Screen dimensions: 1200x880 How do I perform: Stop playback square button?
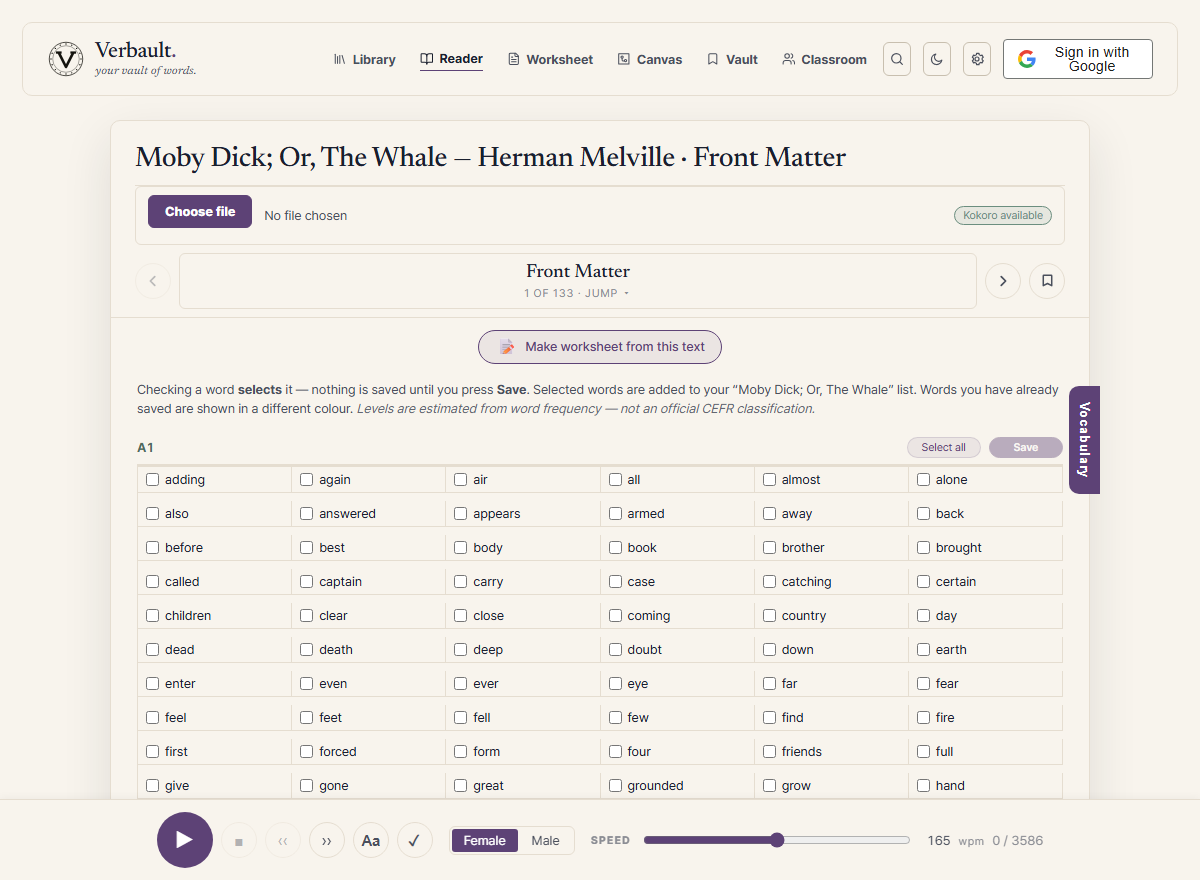(239, 841)
